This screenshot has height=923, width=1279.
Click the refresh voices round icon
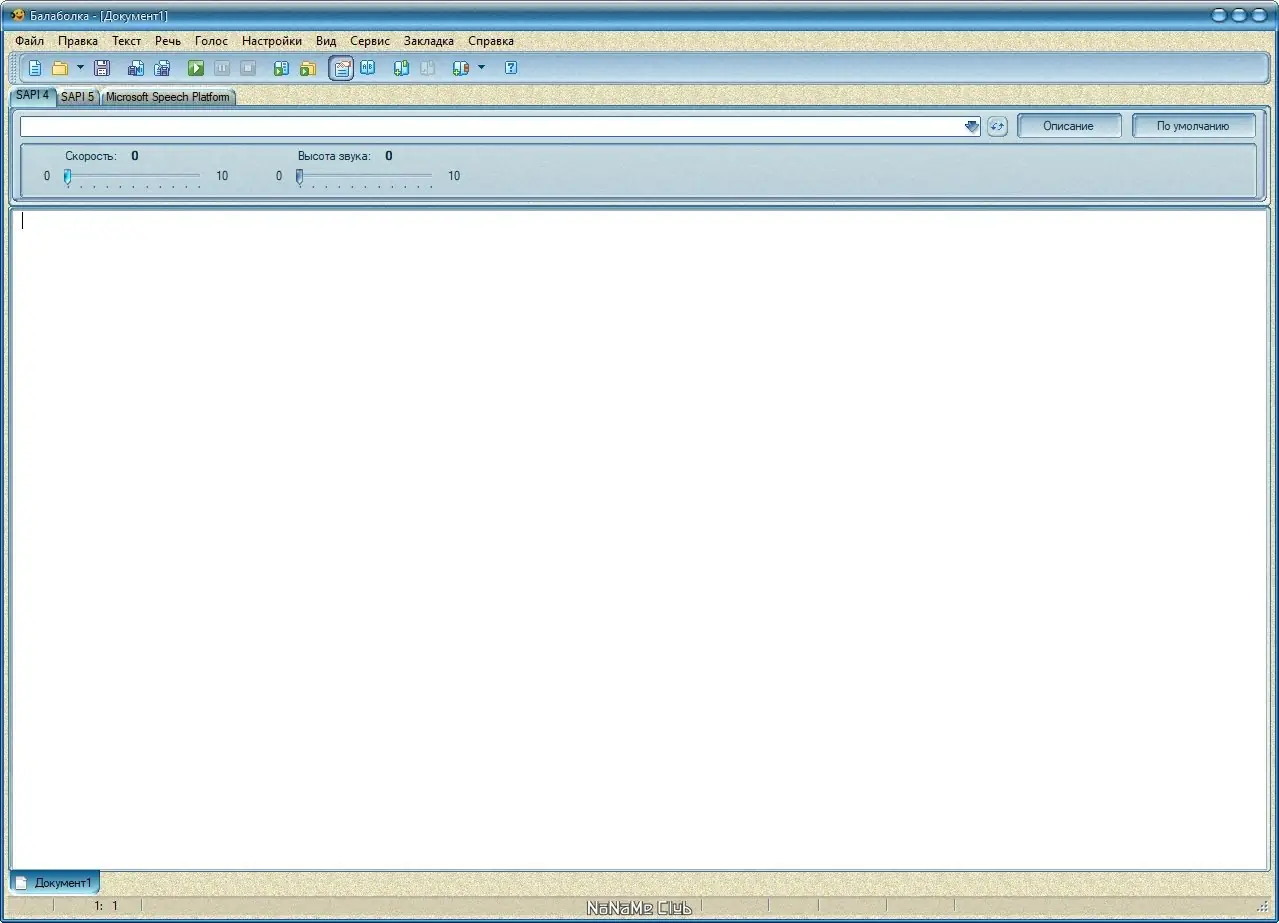pyautogui.click(x=997, y=126)
